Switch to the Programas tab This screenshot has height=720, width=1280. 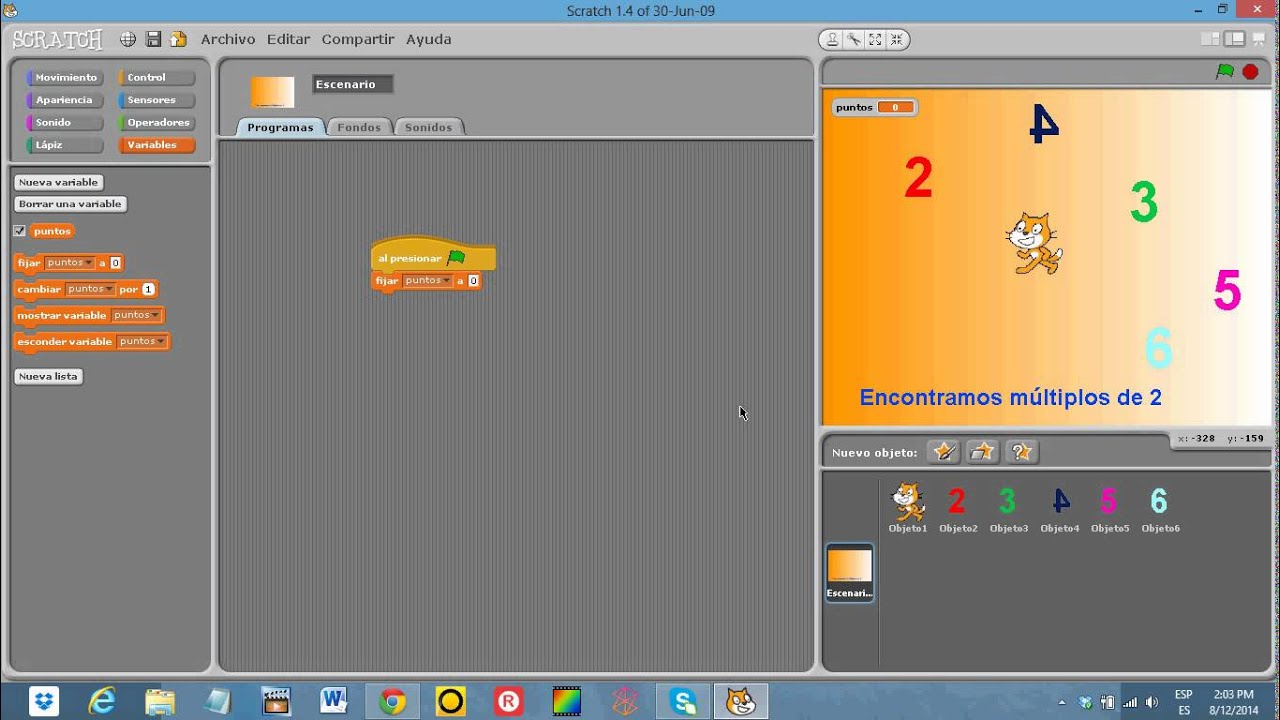[x=280, y=127]
